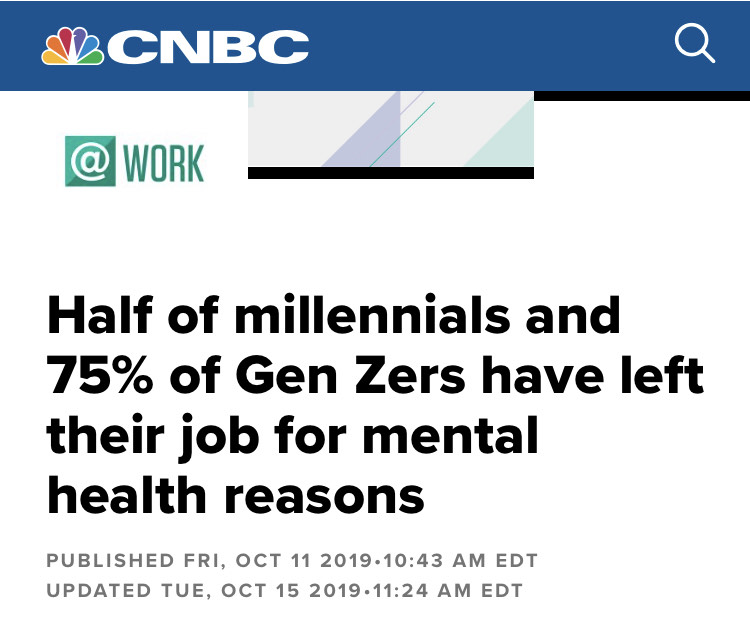
Task: Click the CNBC wordmark in header
Action: (208, 47)
